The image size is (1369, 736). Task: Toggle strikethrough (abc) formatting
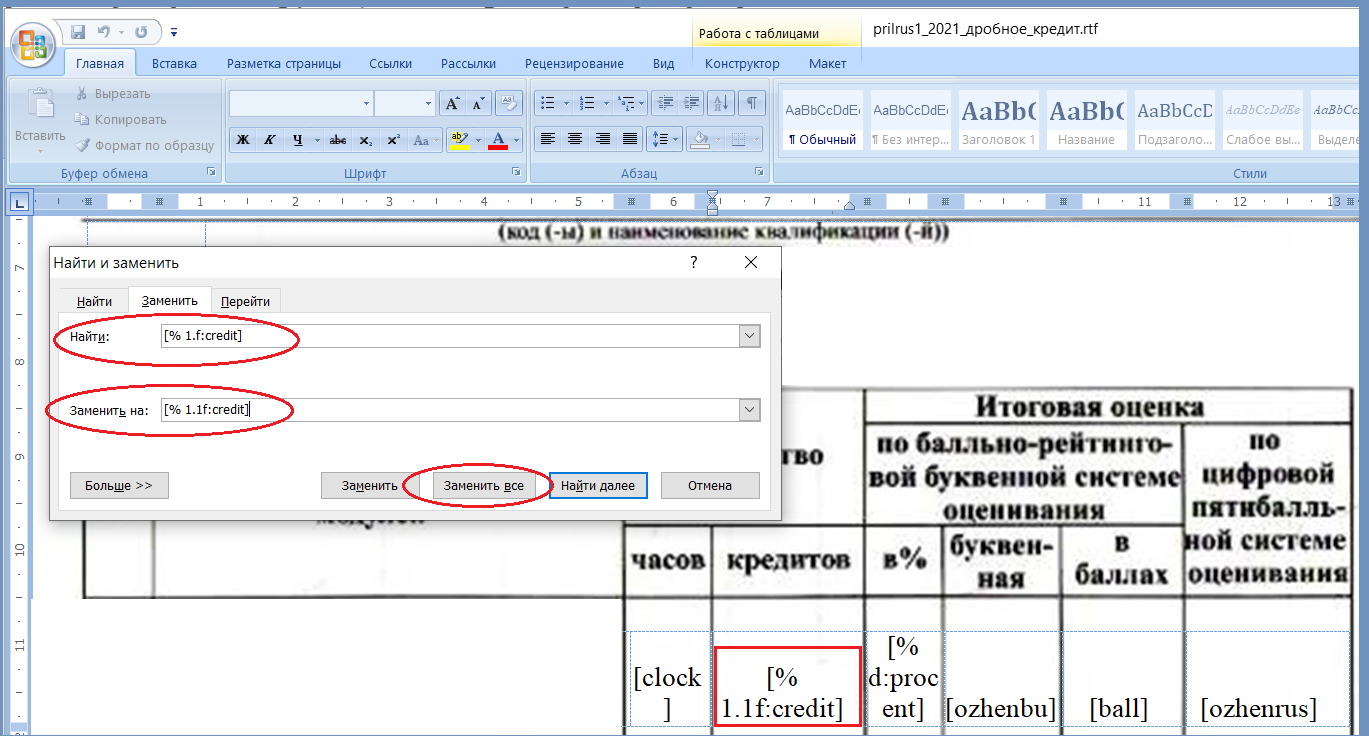[x=338, y=140]
